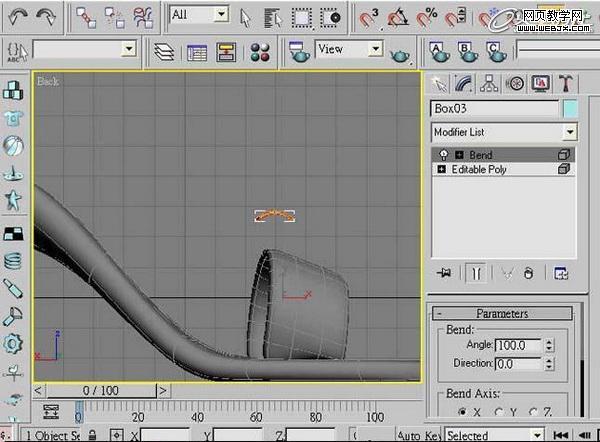This screenshot has height=442, width=600.
Task: Click the Box03 object color swatch
Action: (570, 109)
